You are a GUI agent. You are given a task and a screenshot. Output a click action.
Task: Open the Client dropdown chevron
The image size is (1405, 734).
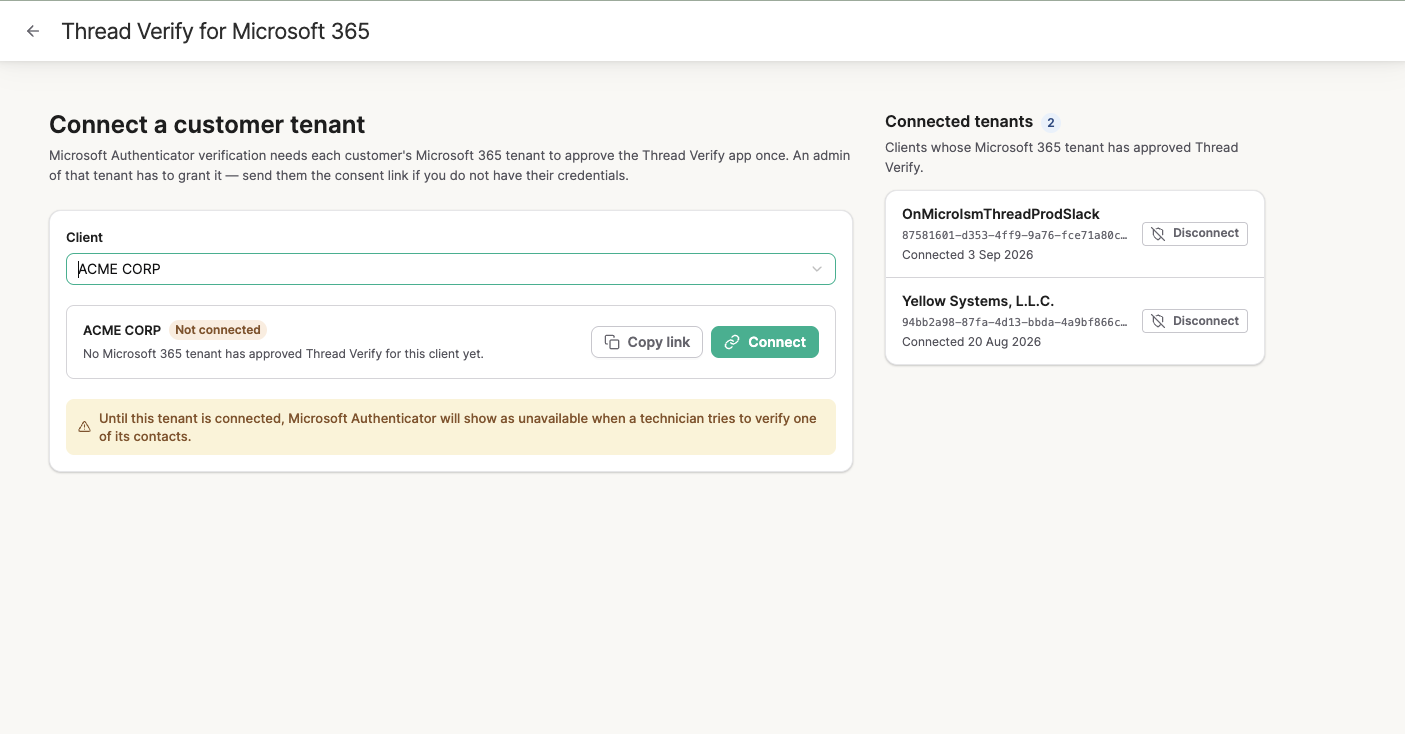click(817, 269)
